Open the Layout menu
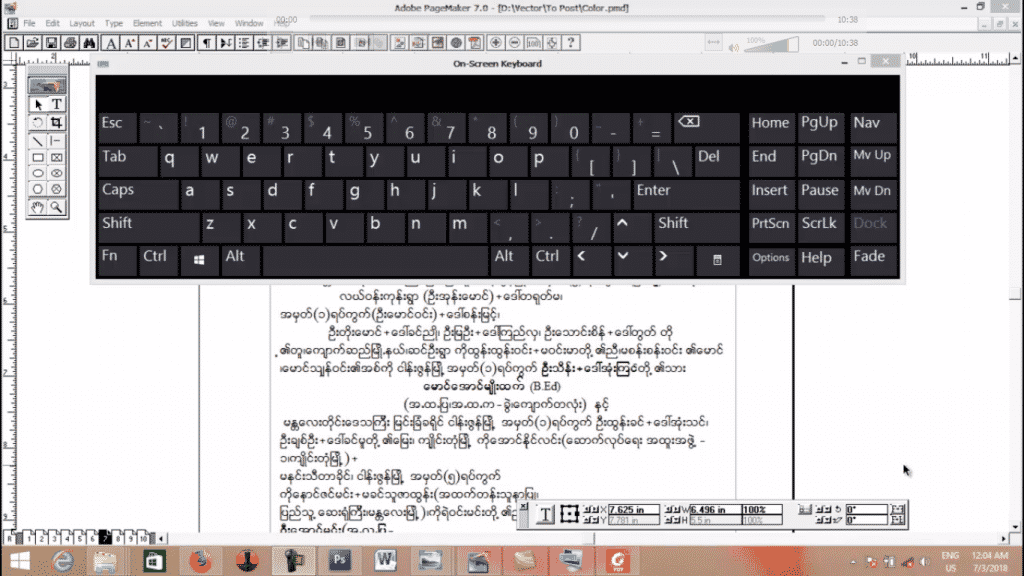1024x576 pixels. pyautogui.click(x=82, y=23)
